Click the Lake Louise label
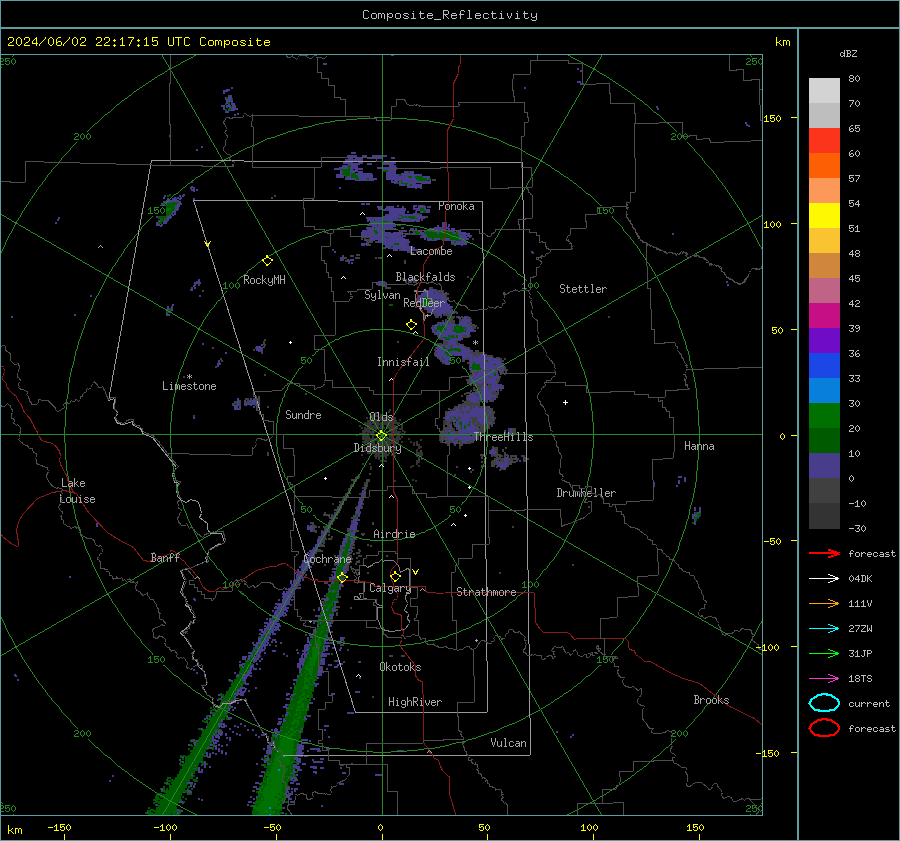 click(x=77, y=491)
